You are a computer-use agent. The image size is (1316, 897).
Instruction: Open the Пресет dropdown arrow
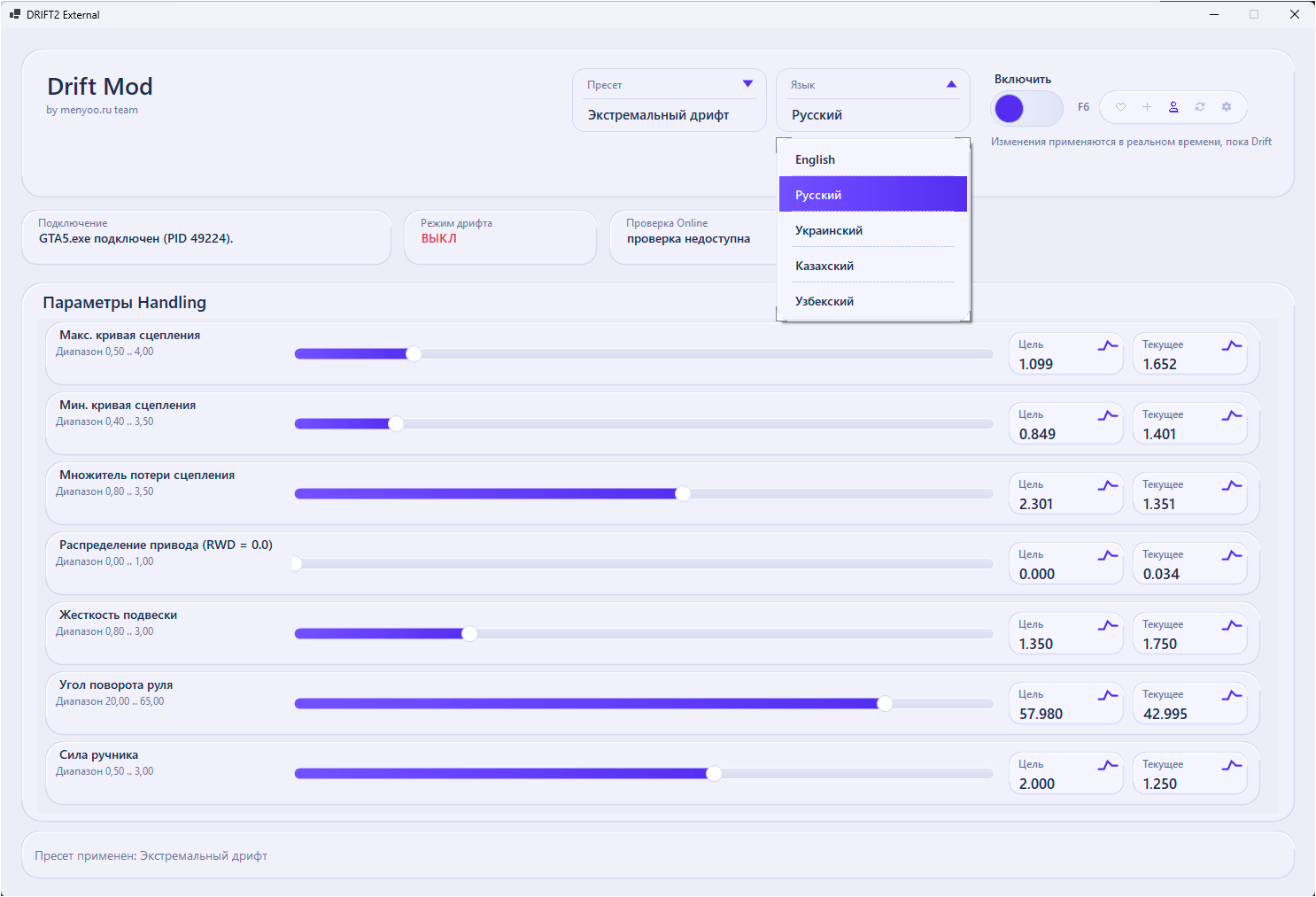(747, 84)
